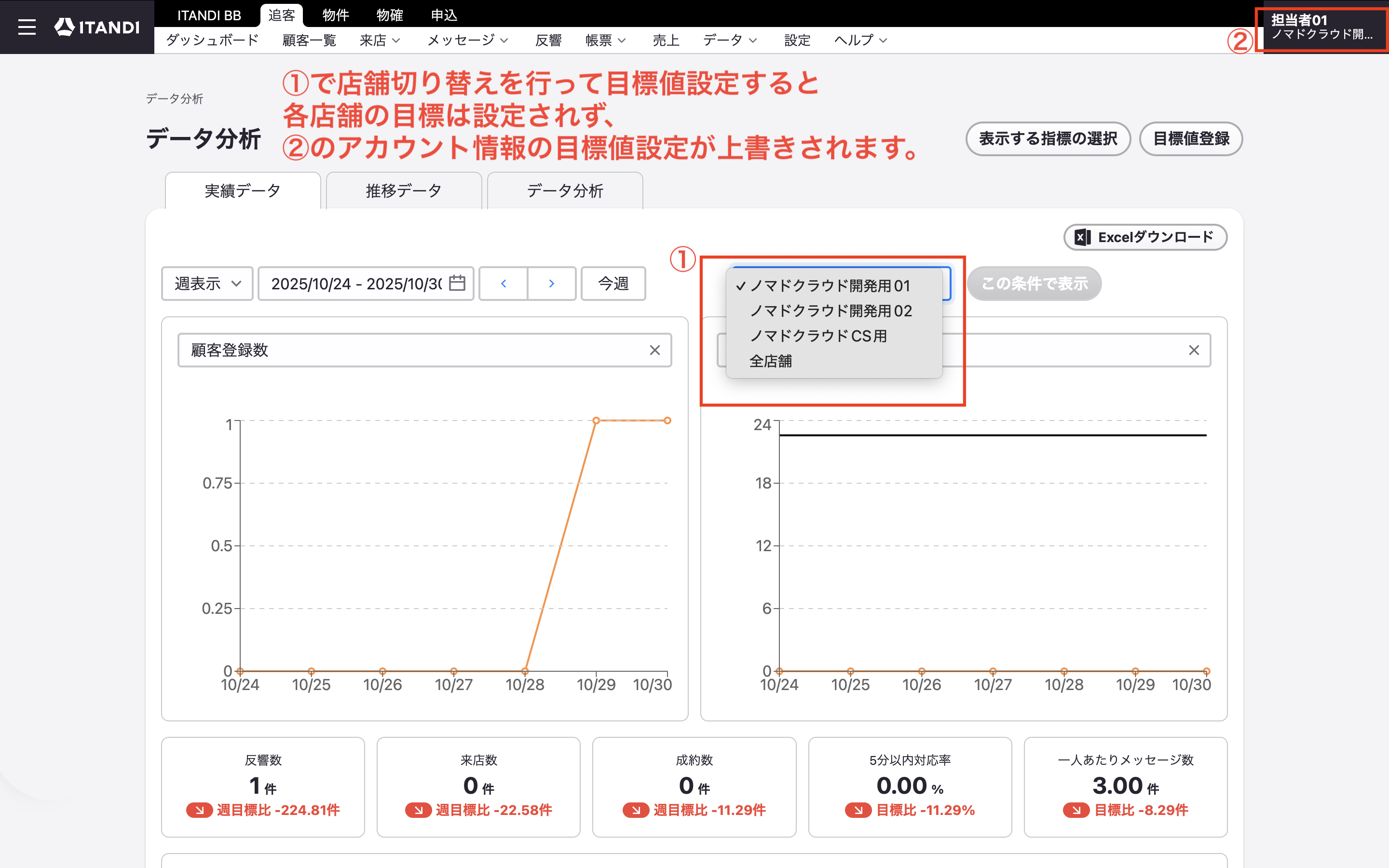Select the 推移データ tab

(x=404, y=190)
